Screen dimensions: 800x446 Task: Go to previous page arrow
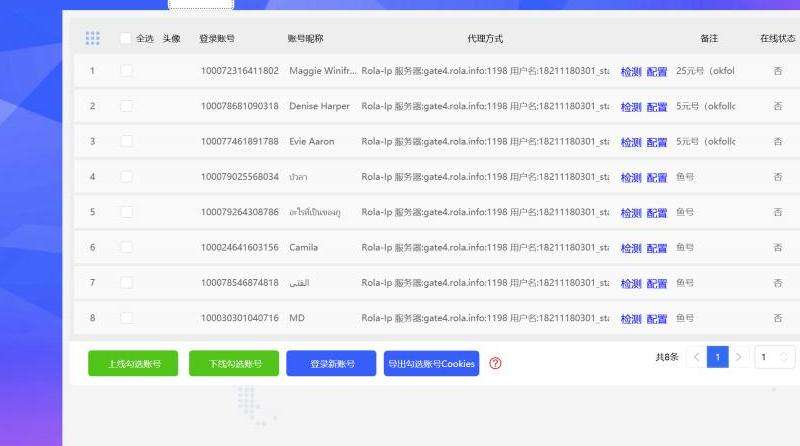click(696, 357)
